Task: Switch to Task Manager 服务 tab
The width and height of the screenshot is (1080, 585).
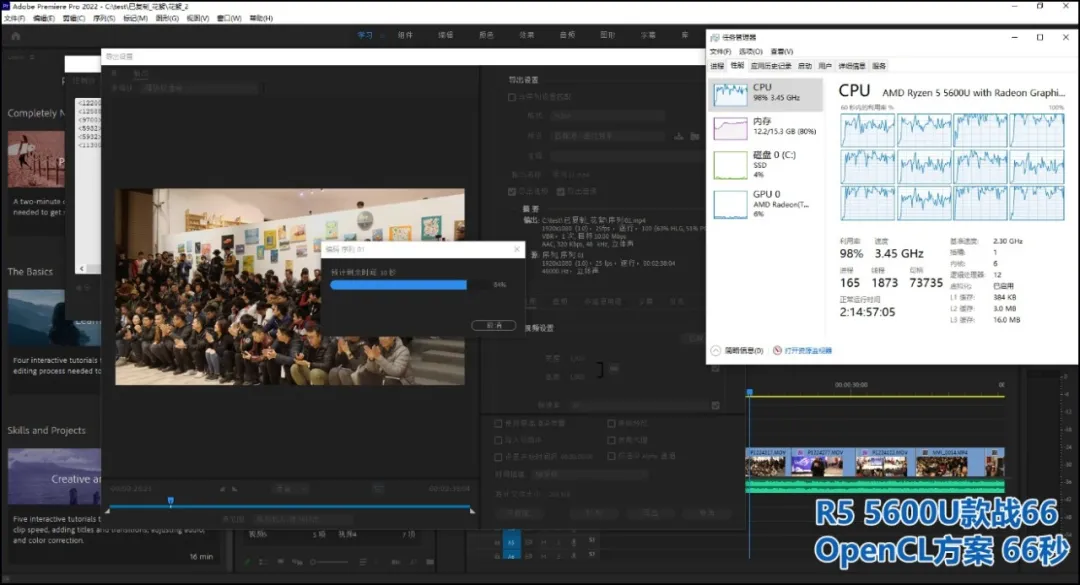Action: (879, 66)
